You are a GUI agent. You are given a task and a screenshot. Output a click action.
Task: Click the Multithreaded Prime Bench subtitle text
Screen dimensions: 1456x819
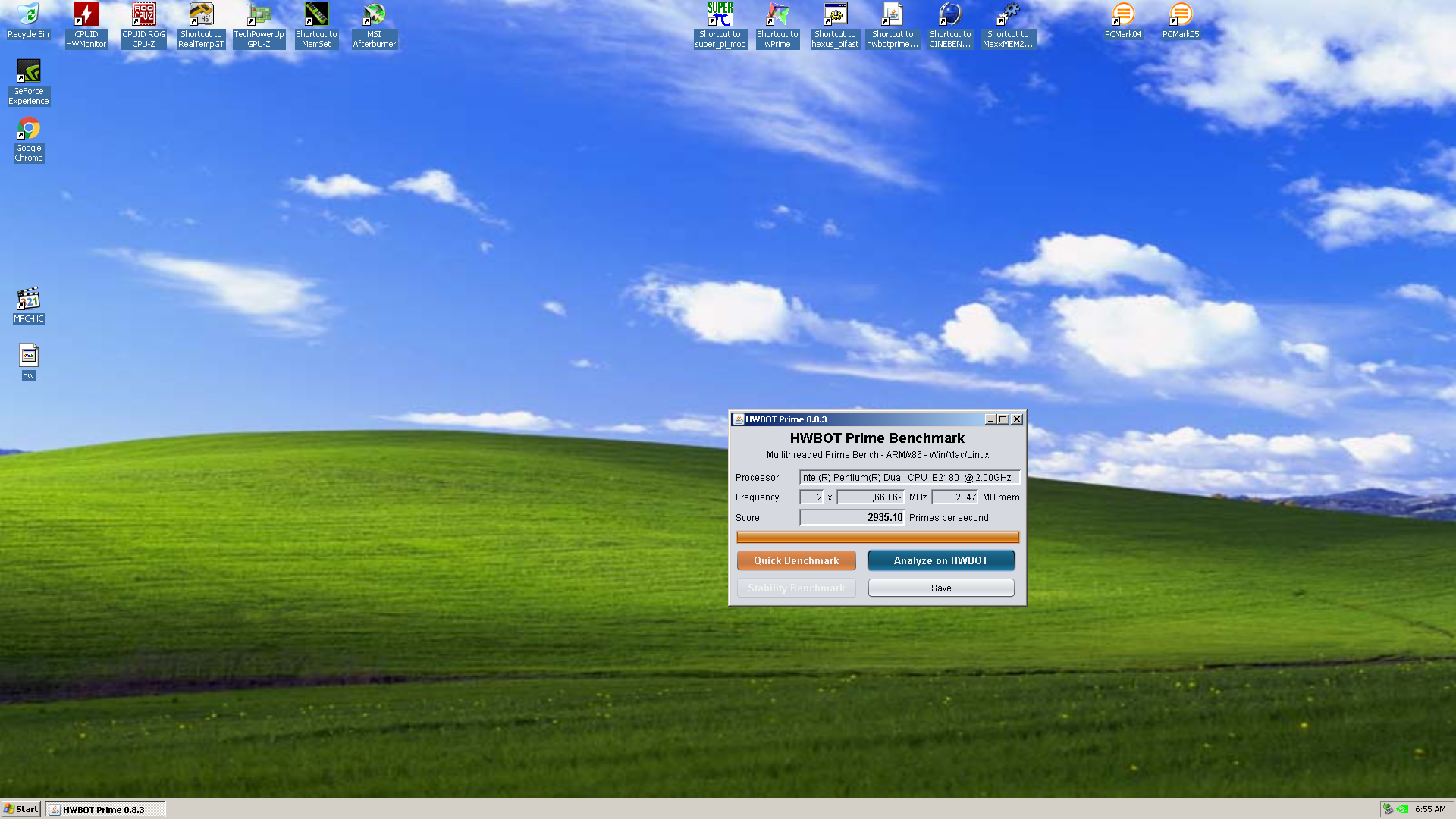pyautogui.click(x=877, y=455)
